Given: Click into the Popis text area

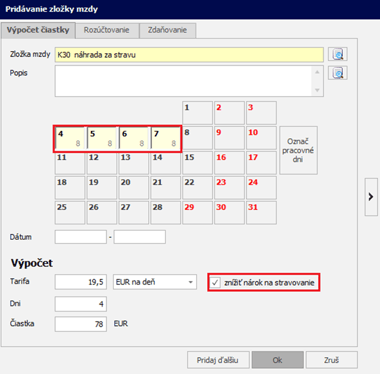Looking at the screenshot, I should pyautogui.click(x=183, y=81).
